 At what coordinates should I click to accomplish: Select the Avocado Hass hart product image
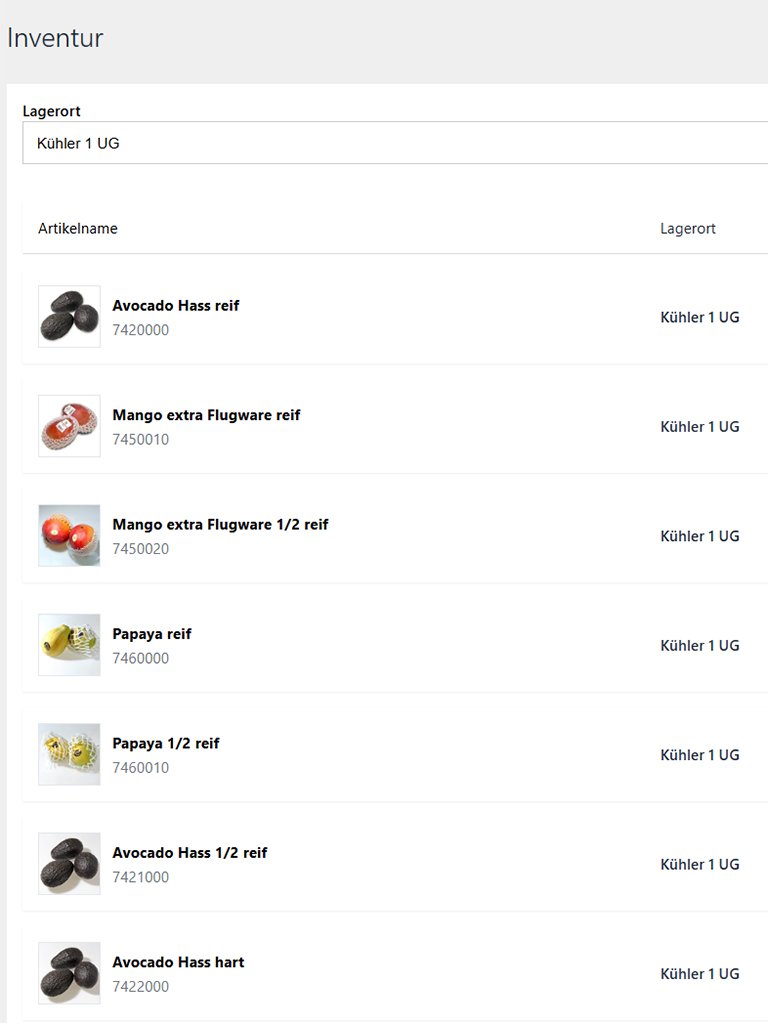69,973
